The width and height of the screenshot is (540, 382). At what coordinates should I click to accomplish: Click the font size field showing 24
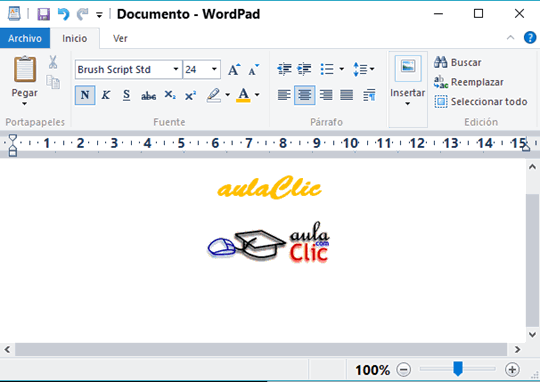pyautogui.click(x=196, y=70)
